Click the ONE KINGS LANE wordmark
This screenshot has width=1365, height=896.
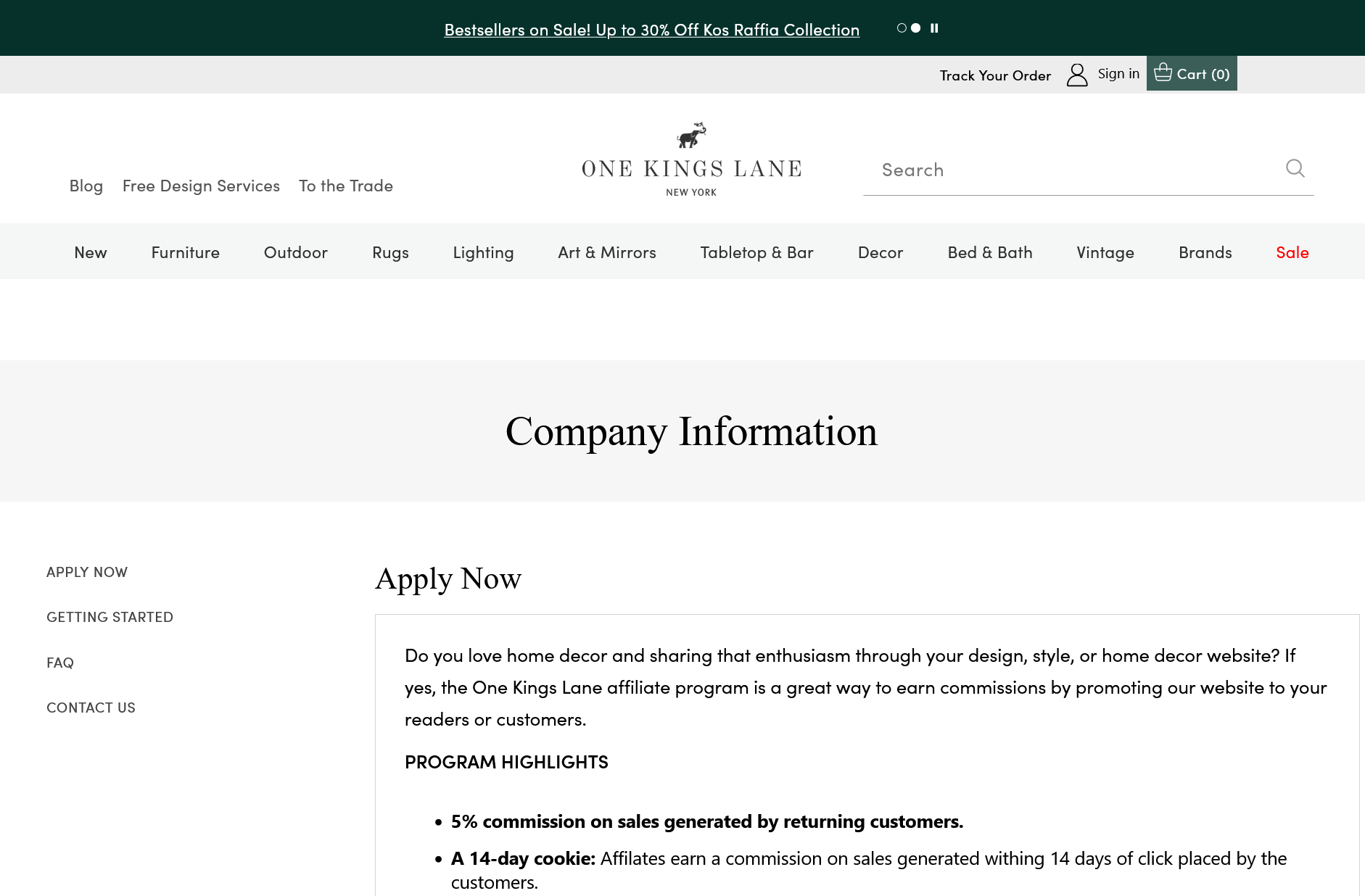[x=692, y=169]
